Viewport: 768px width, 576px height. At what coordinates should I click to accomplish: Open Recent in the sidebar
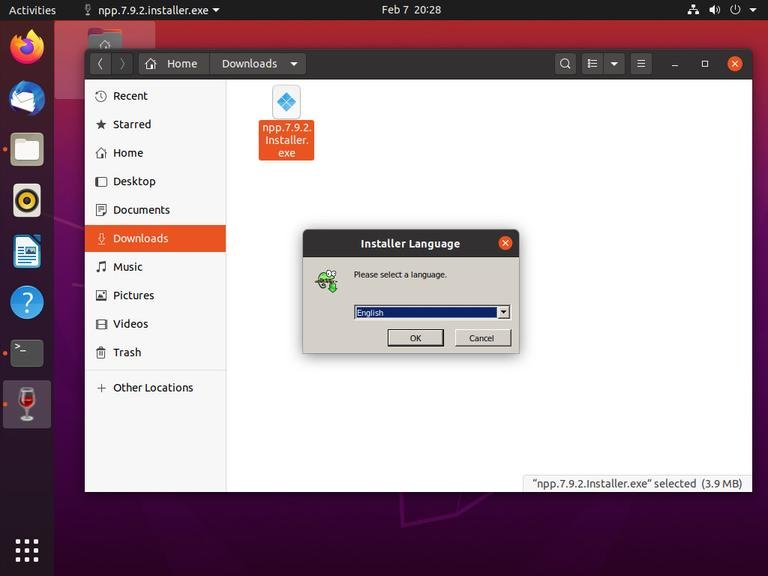click(x=130, y=96)
